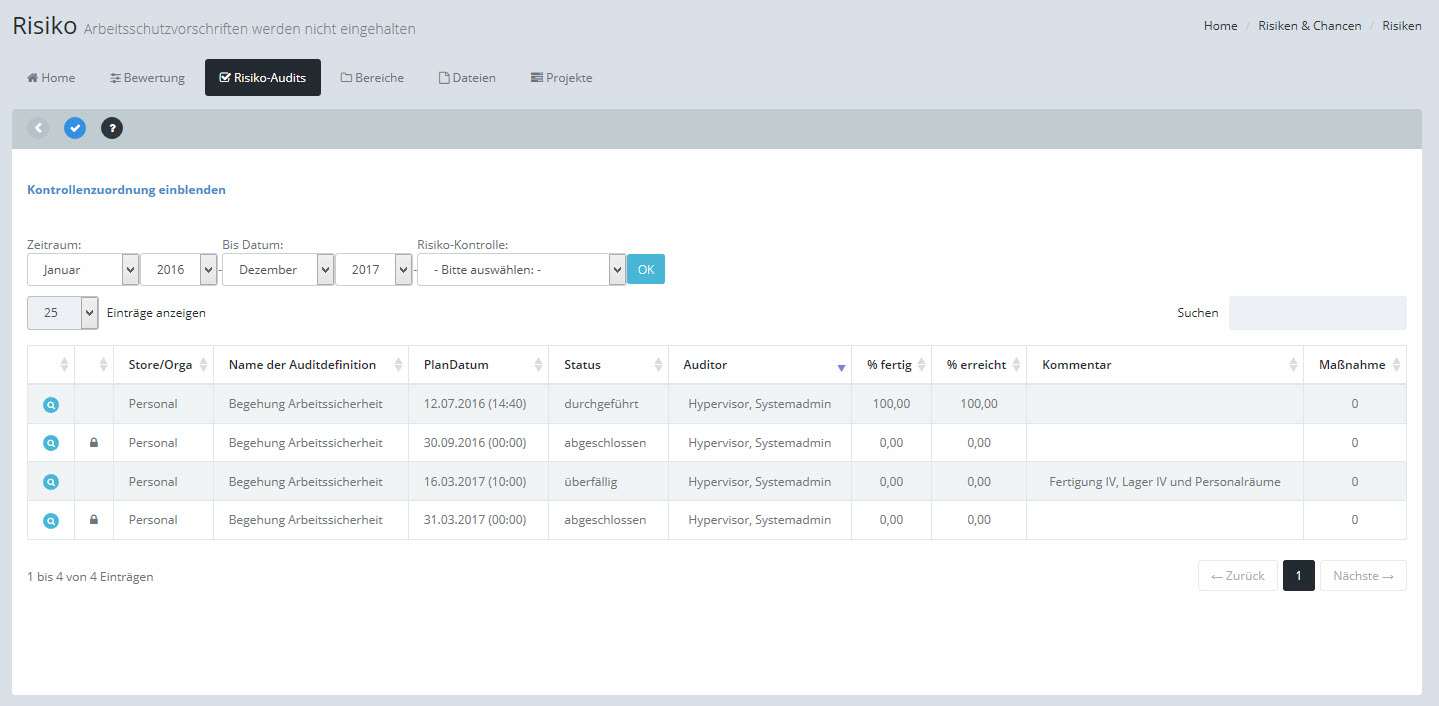Click the Kontrollenzuordnung einblenden link
Screen dimensions: 1439x706
click(126, 189)
